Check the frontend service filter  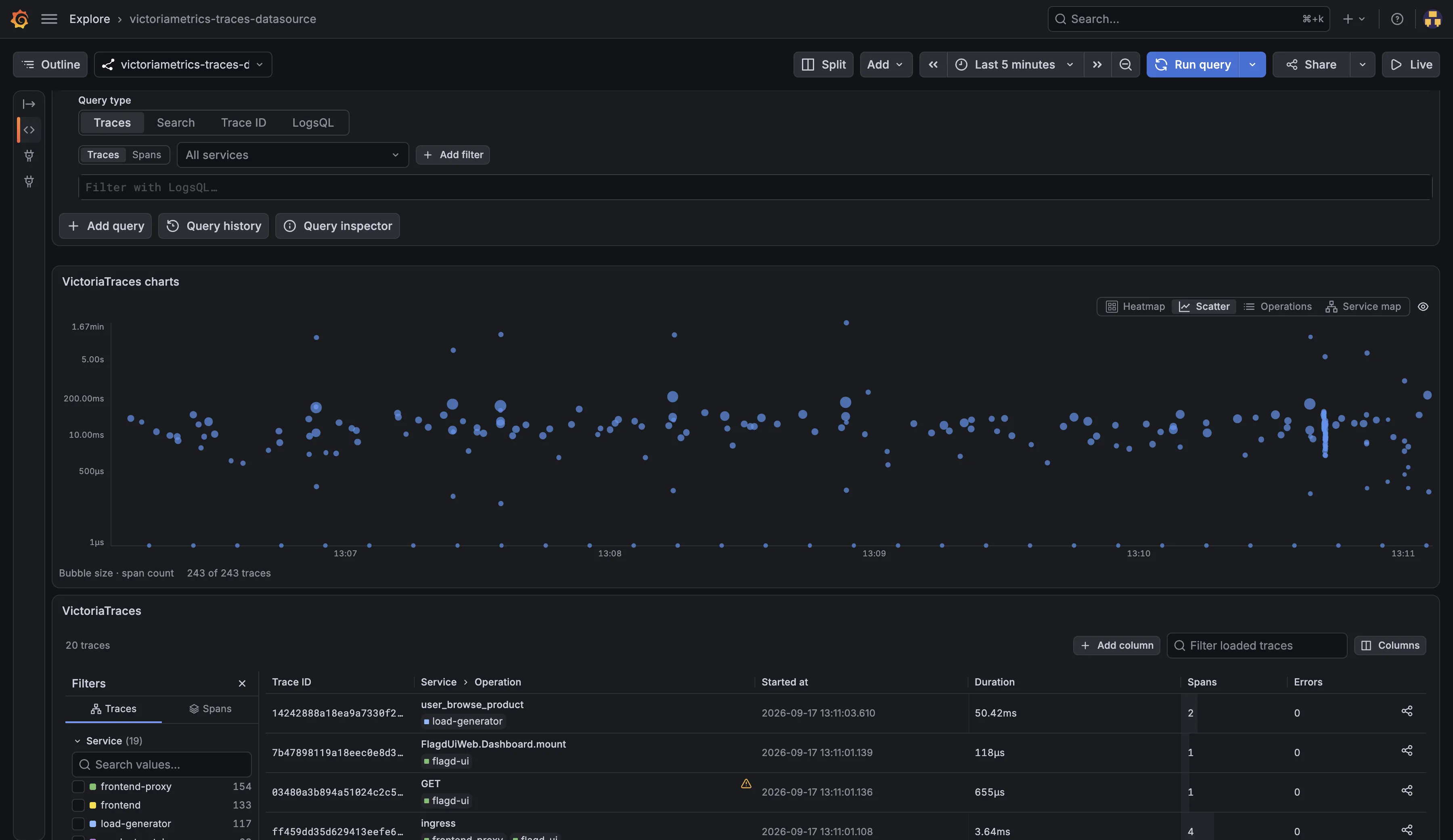coord(78,805)
